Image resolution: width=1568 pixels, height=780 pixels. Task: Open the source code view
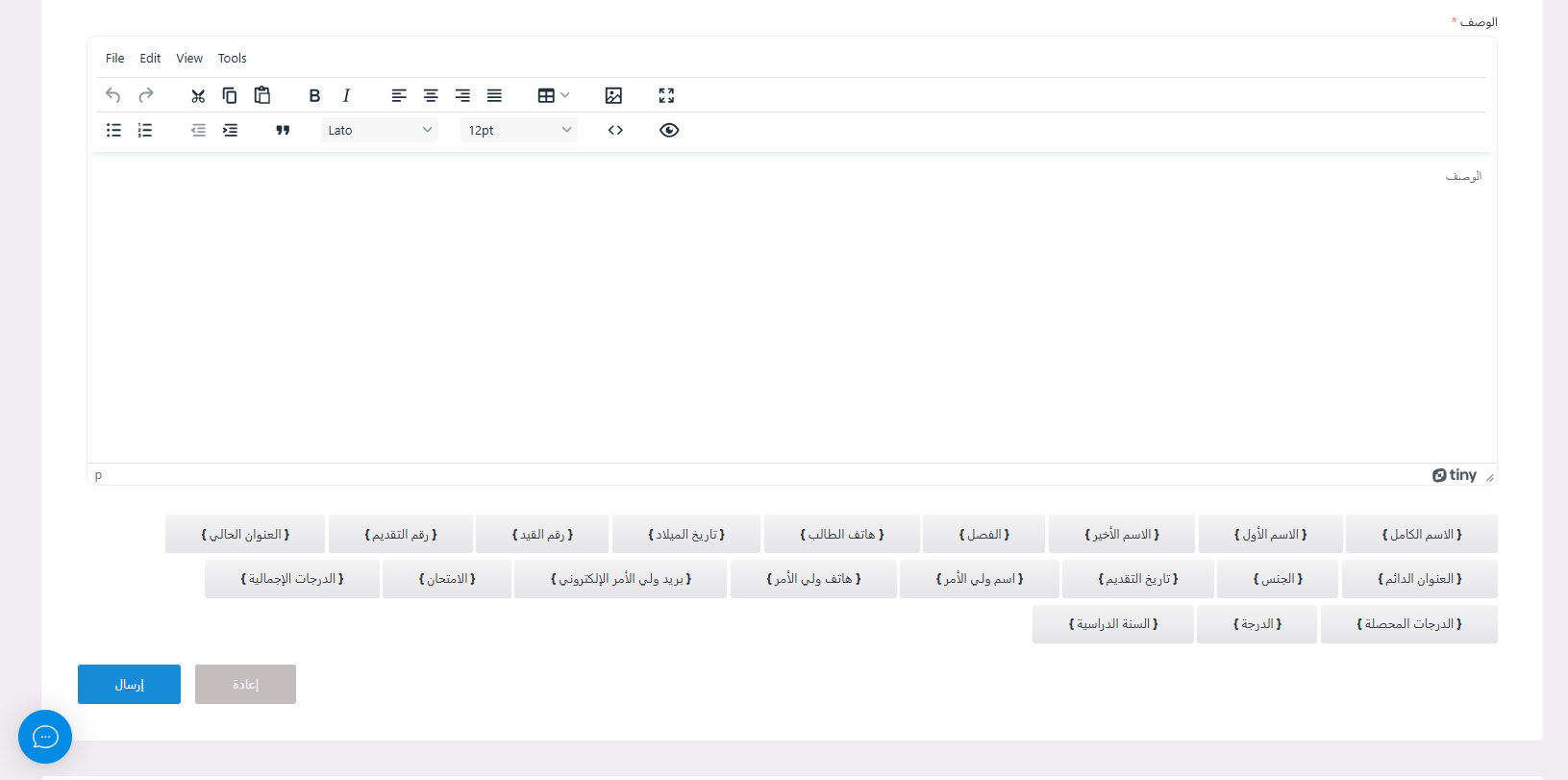click(615, 130)
